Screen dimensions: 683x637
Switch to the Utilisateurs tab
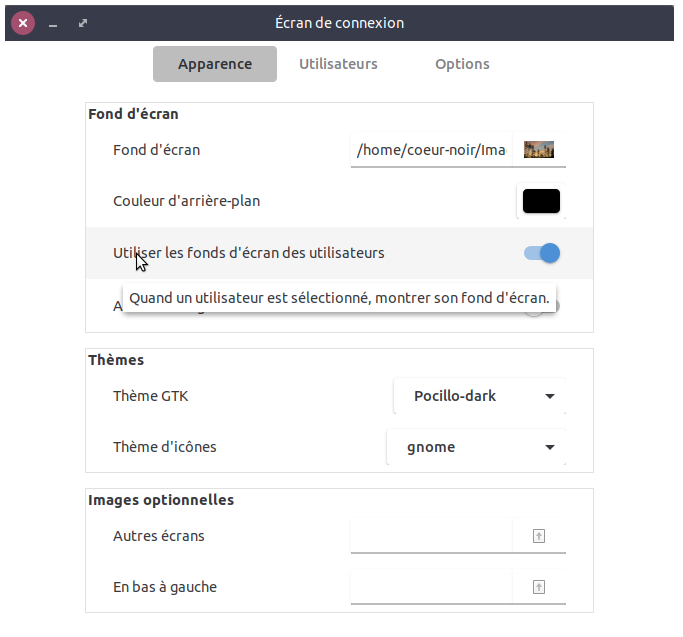click(338, 64)
